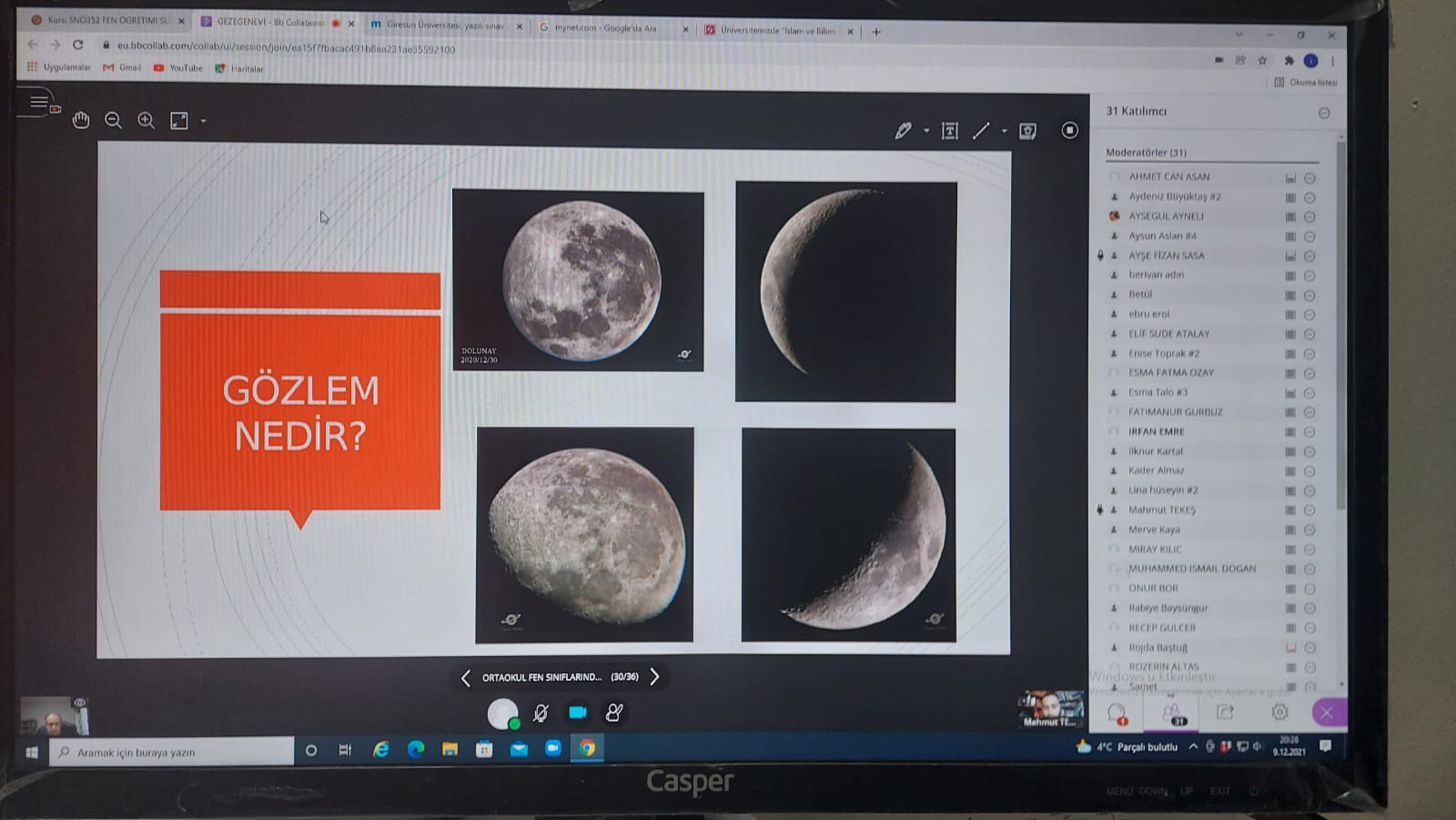
Task: Close the Collaborate side panel
Action: tap(1327, 713)
